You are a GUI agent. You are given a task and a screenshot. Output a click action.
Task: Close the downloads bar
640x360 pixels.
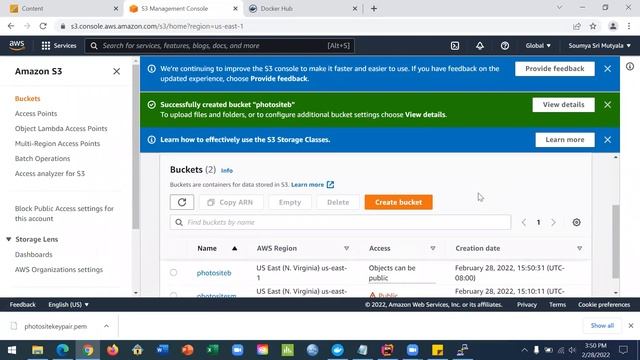631,326
